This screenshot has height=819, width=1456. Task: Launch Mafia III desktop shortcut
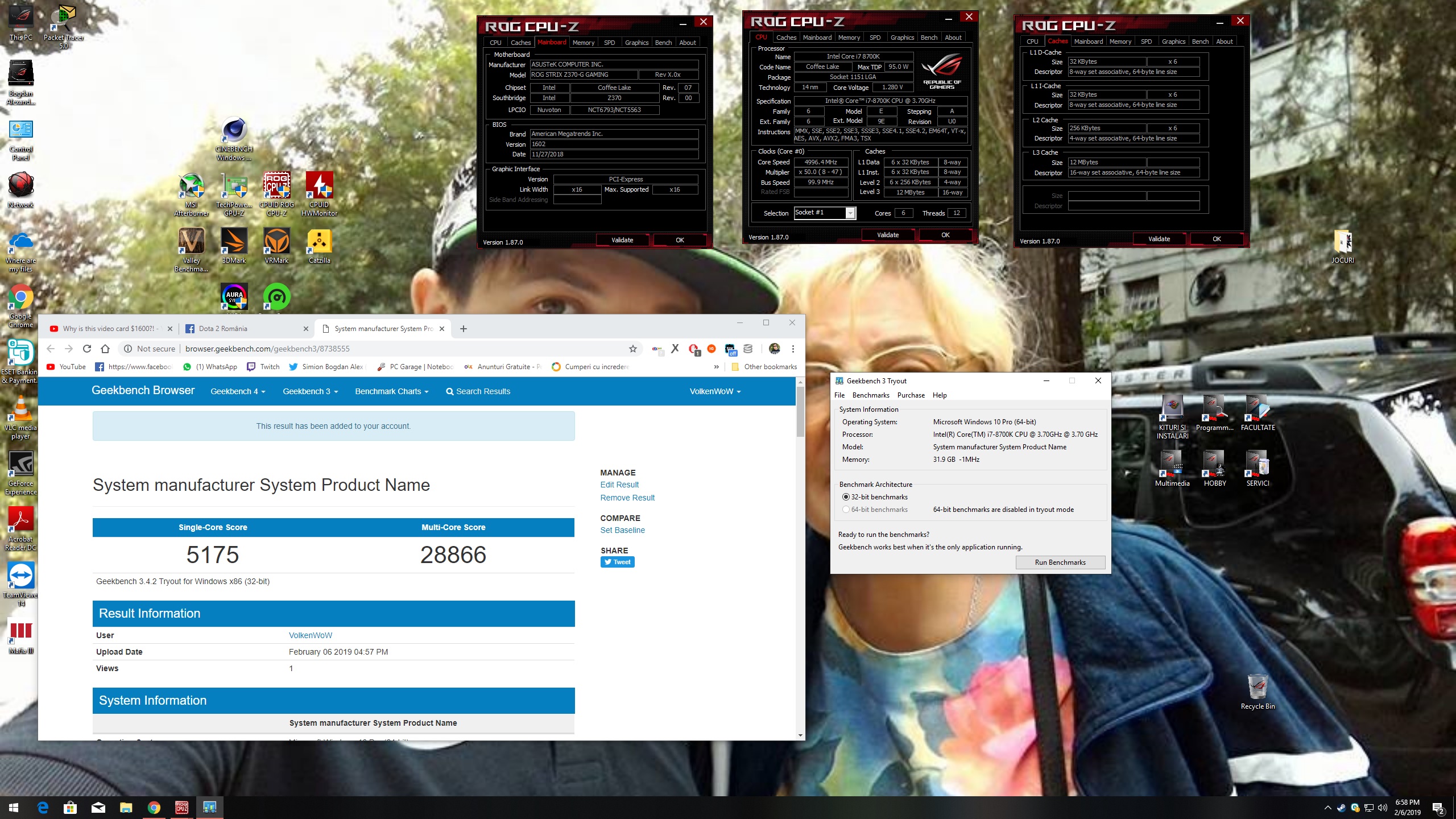20,637
